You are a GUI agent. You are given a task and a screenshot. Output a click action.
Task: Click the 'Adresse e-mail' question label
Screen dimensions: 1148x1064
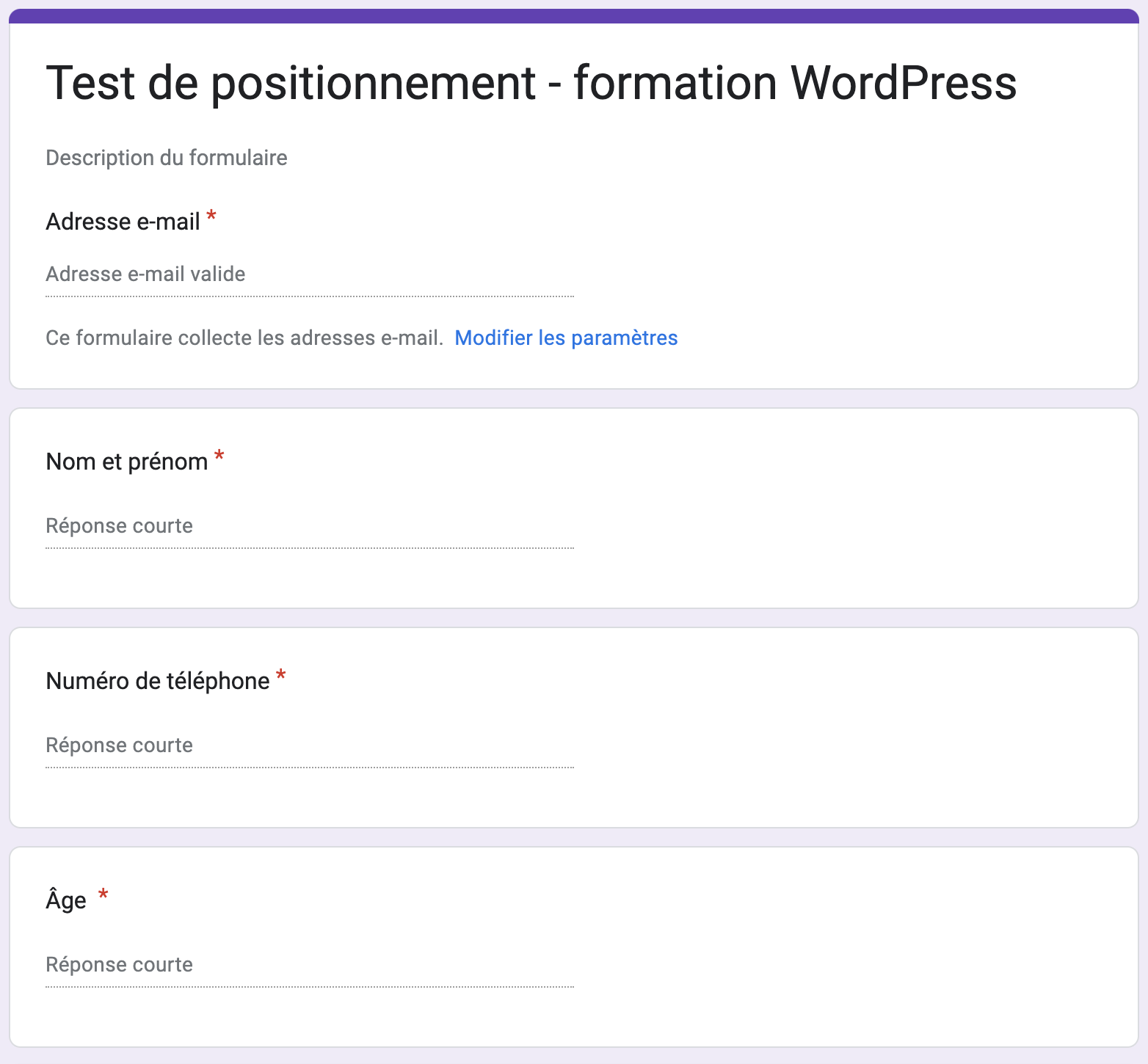pos(123,222)
